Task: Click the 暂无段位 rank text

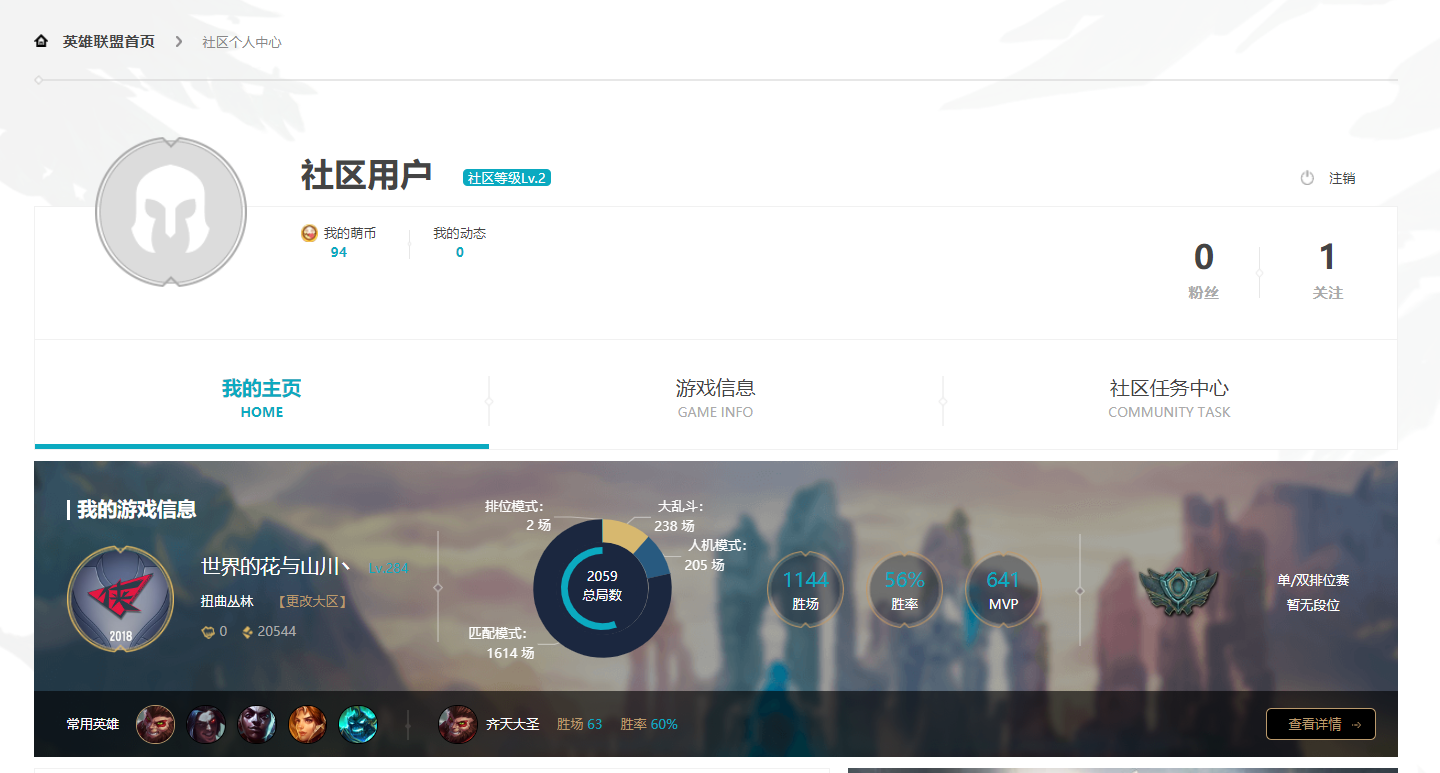Action: point(1313,605)
